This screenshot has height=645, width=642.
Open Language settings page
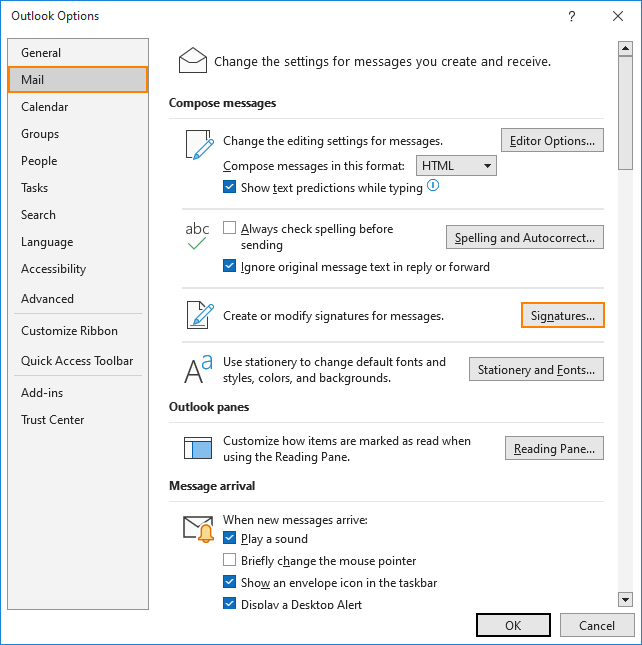pyautogui.click(x=78, y=242)
